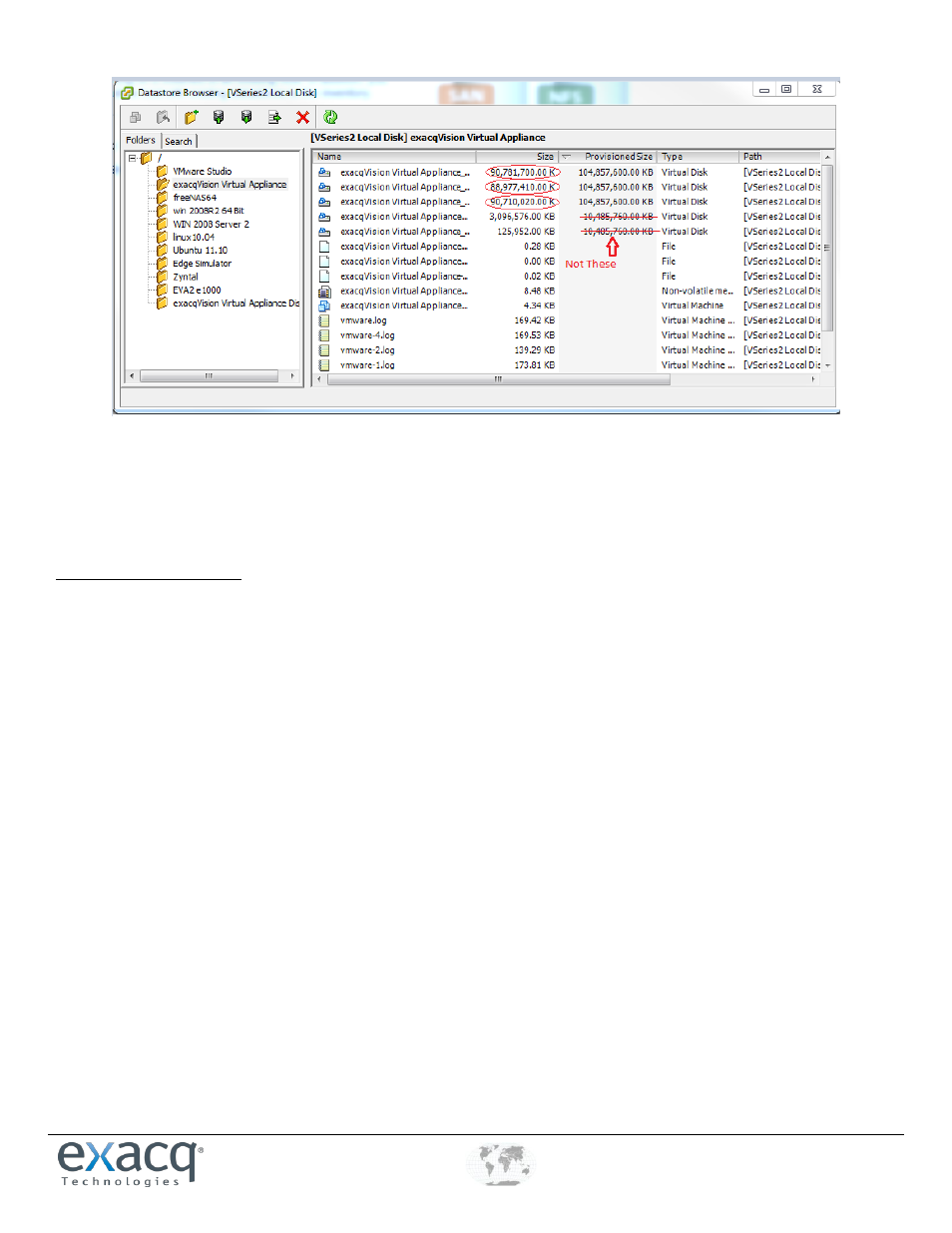Select the 0.02 KB file row

coord(569,277)
